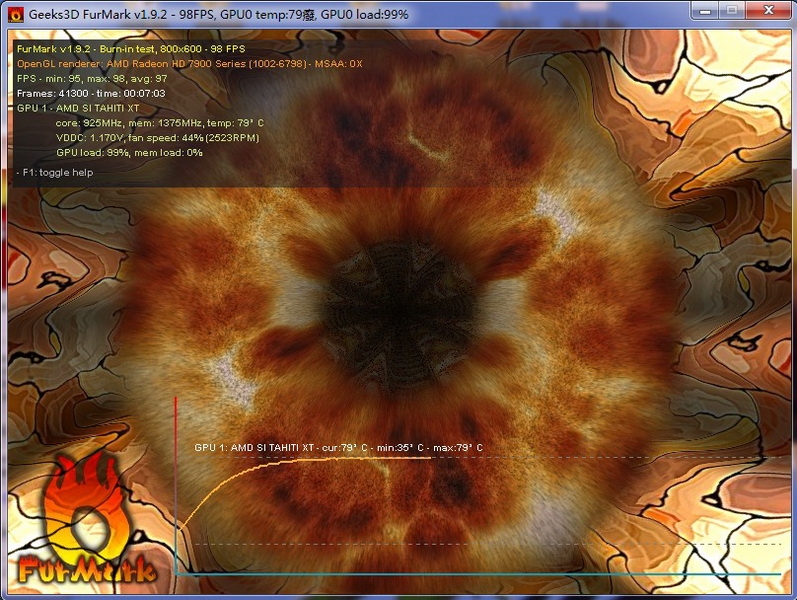The width and height of the screenshot is (797, 600).
Task: Click the 'FurMark v1.9.2 - Burn-in test' line
Action: click(131, 49)
